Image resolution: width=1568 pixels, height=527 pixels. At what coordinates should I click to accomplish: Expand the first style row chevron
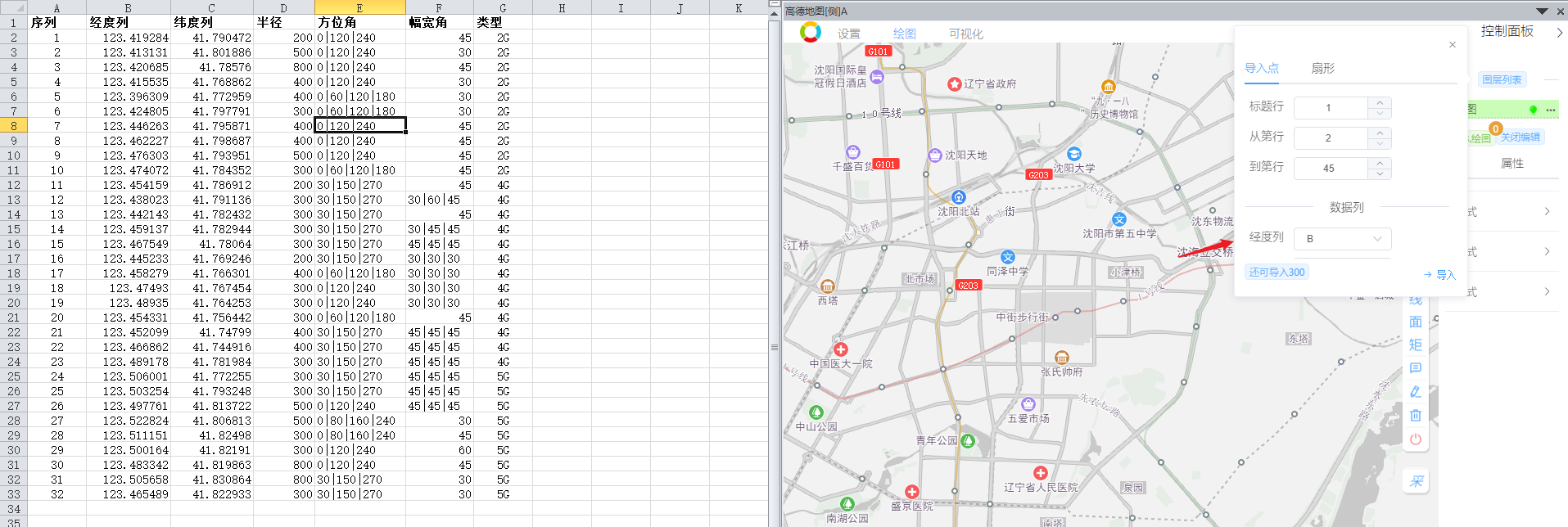(x=1547, y=212)
